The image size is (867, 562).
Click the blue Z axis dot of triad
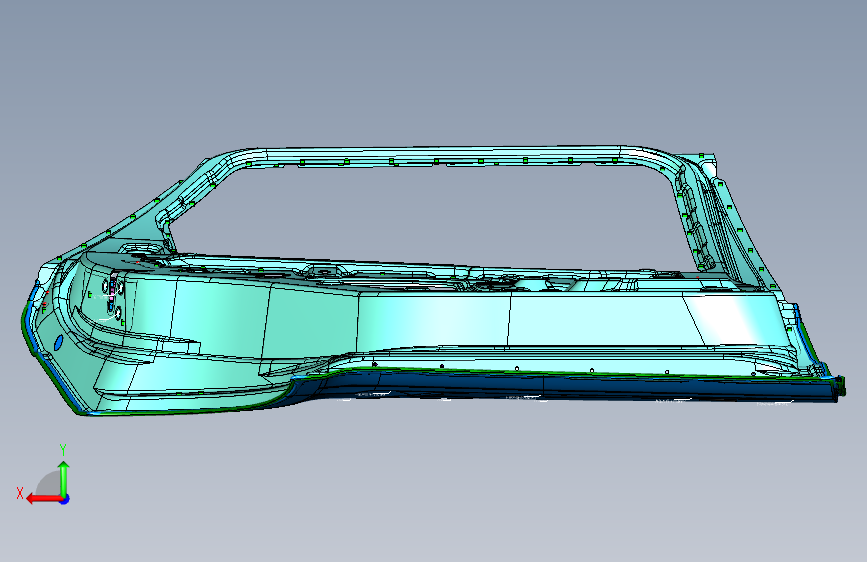point(65,499)
